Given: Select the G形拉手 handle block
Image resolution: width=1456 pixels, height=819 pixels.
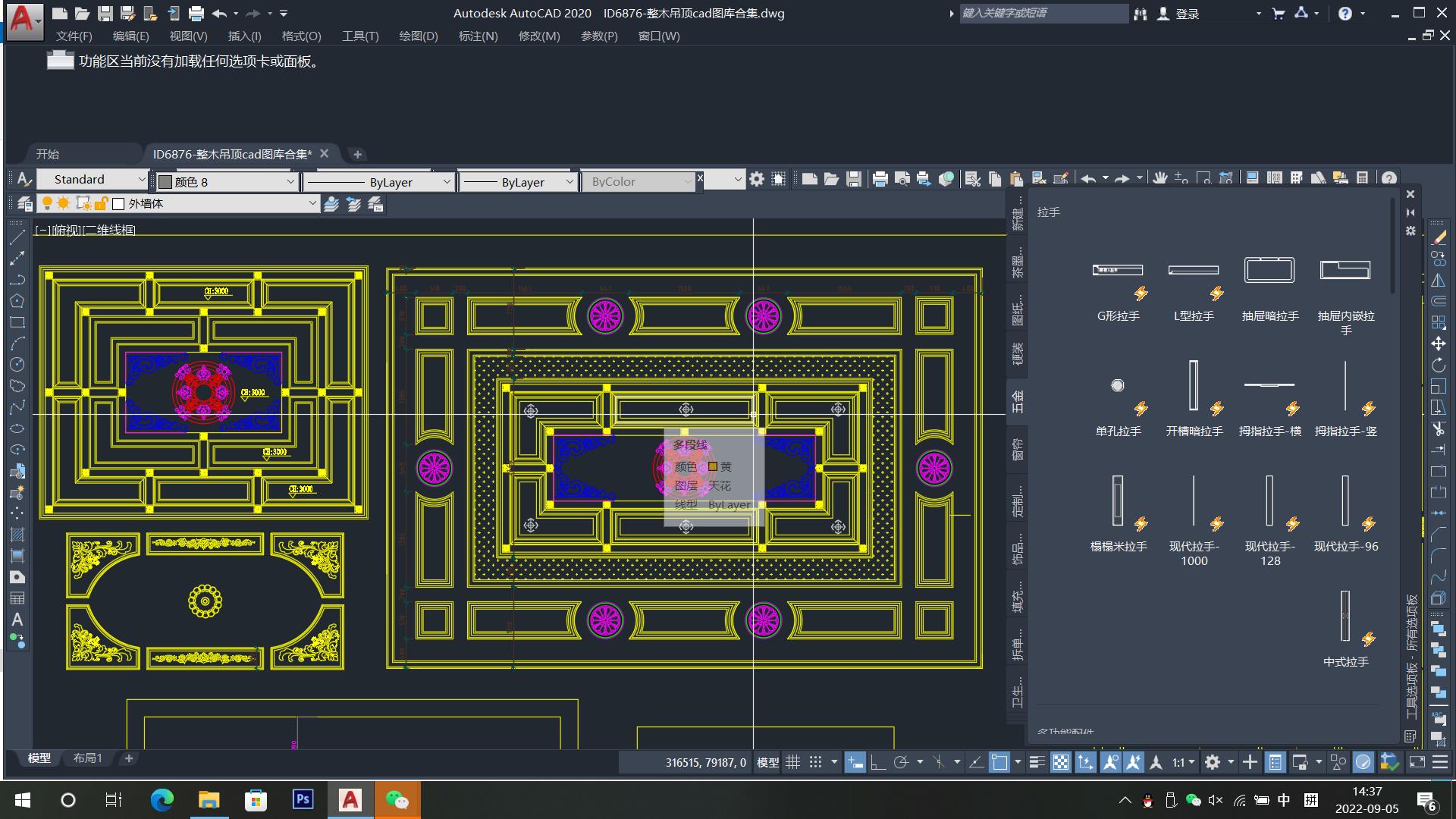Looking at the screenshot, I should [1118, 271].
